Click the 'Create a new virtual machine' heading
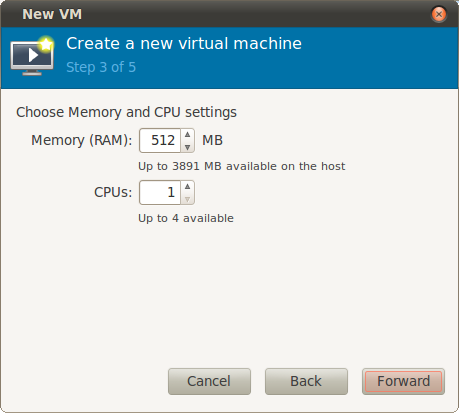 click(184, 43)
